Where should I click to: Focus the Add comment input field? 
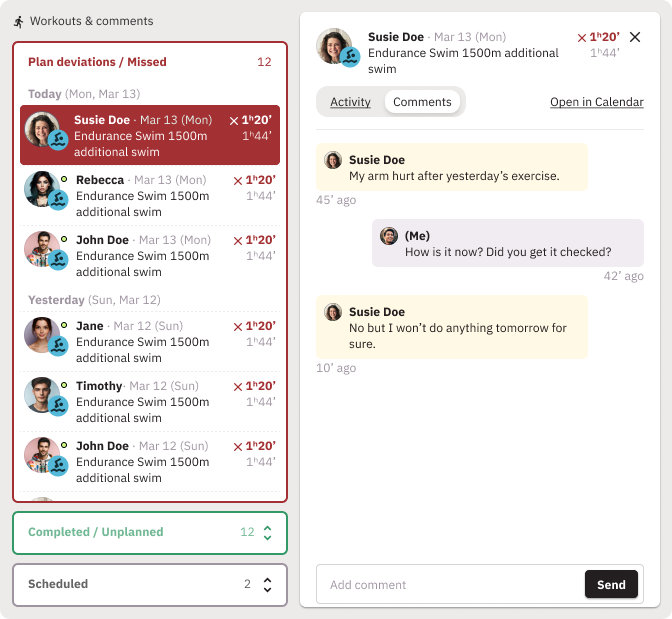[x=450, y=585]
